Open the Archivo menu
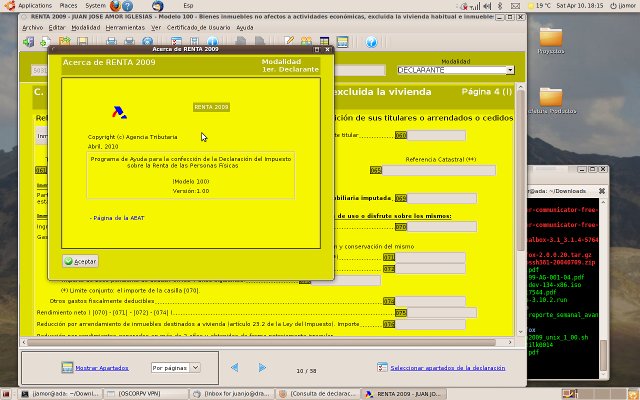 coord(33,28)
